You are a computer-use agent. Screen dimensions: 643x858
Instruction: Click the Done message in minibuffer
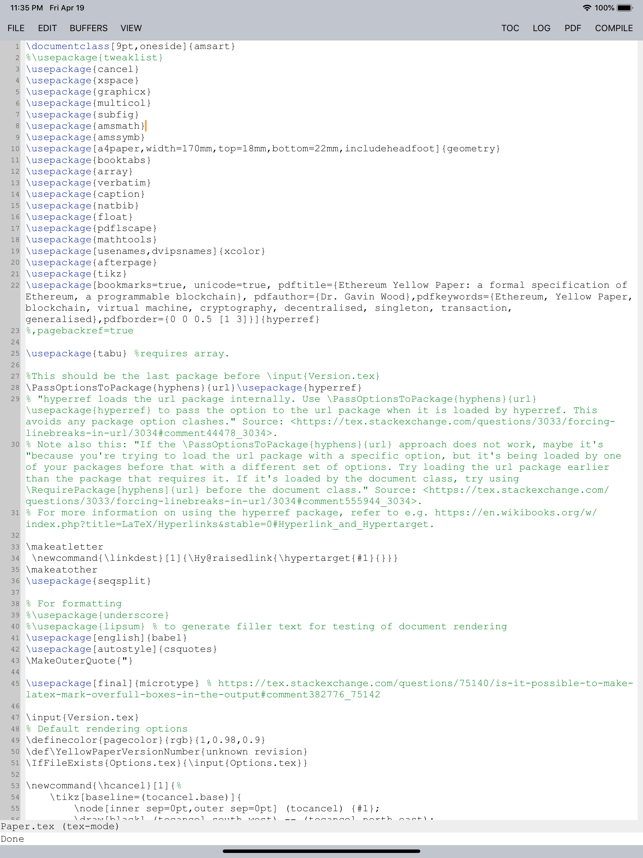point(12,839)
